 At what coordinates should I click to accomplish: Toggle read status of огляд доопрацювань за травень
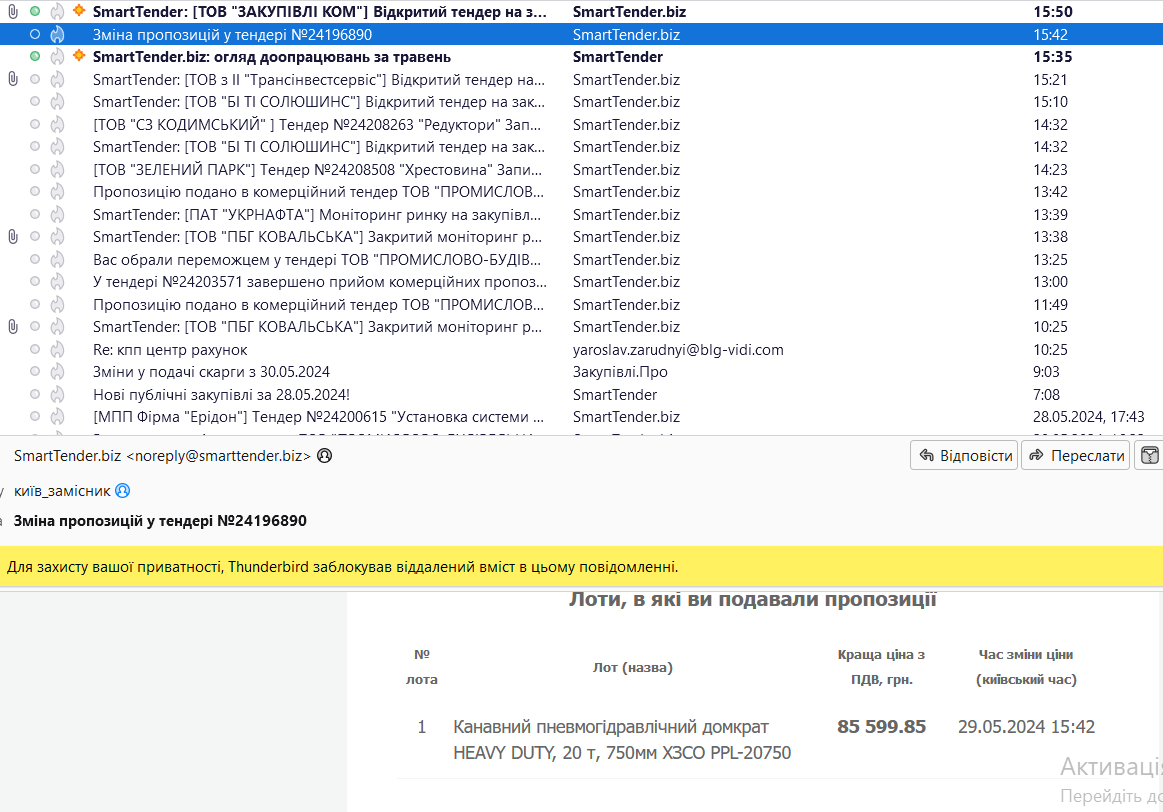(35, 56)
